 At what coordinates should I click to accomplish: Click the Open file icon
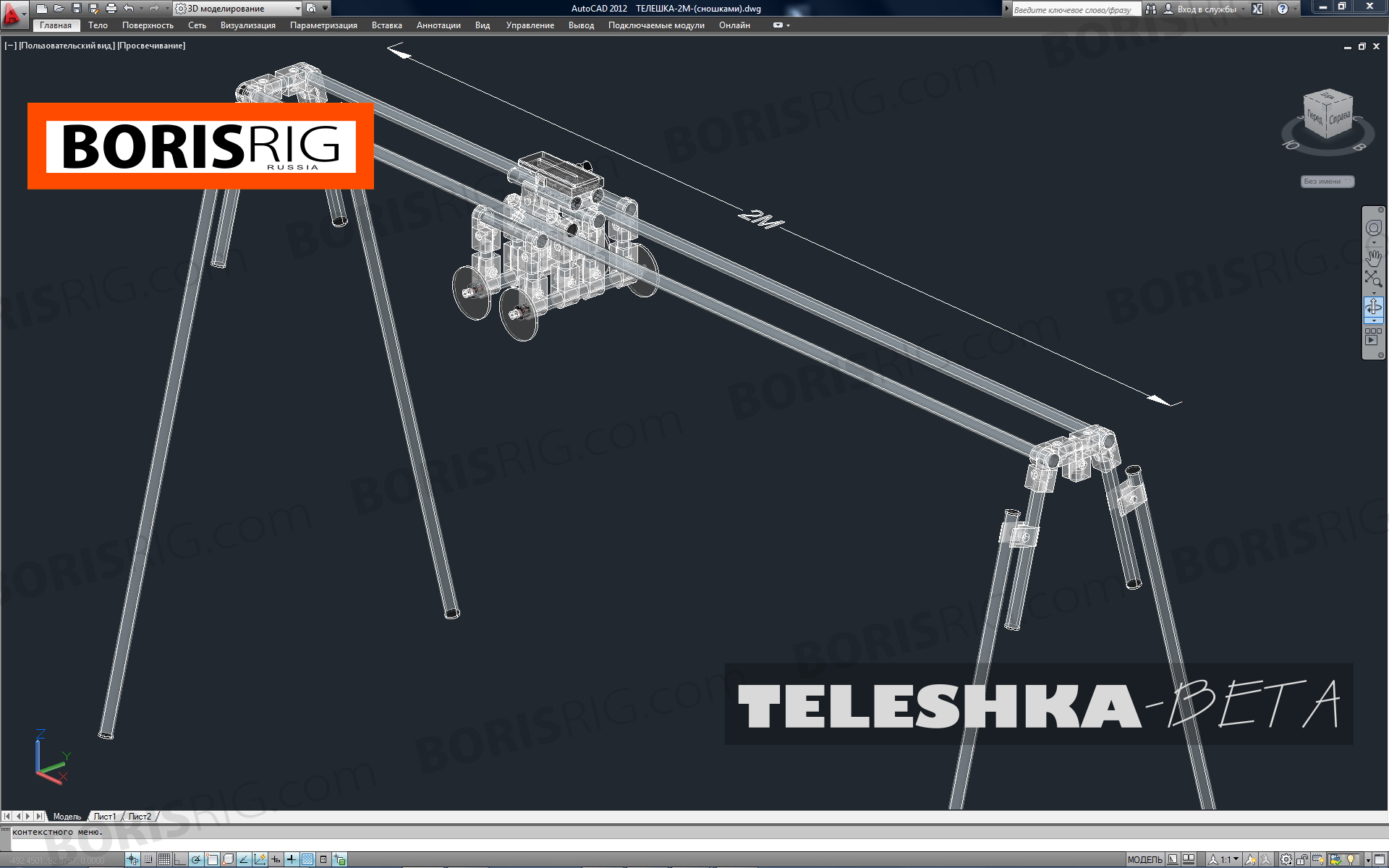coord(59,9)
